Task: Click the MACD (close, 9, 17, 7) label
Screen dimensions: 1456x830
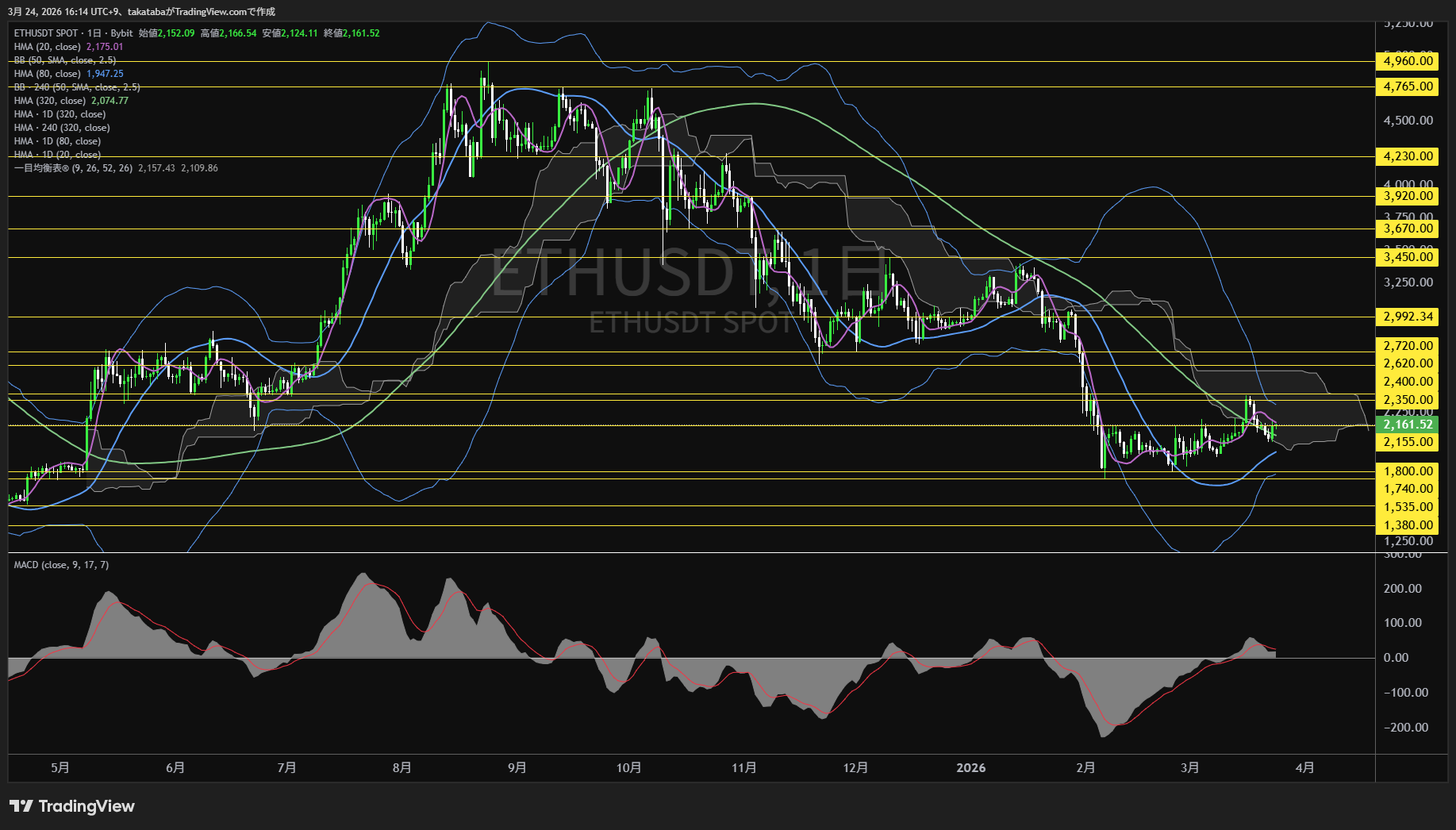Action: (x=61, y=565)
